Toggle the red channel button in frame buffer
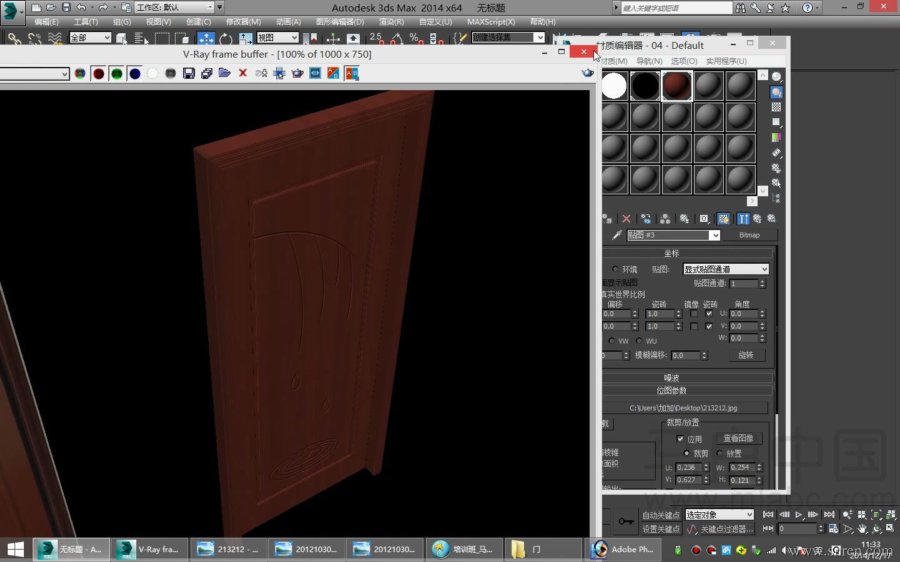 [x=99, y=73]
